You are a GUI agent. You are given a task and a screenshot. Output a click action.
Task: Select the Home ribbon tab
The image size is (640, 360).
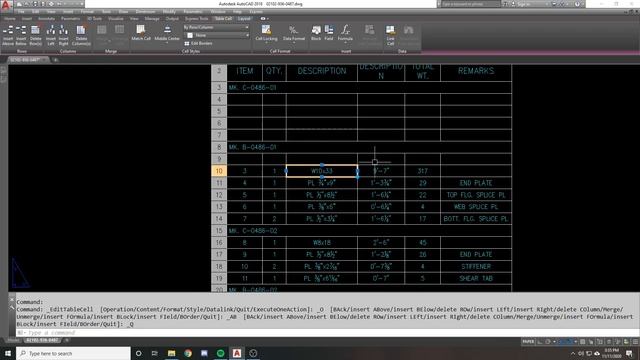tap(9, 18)
